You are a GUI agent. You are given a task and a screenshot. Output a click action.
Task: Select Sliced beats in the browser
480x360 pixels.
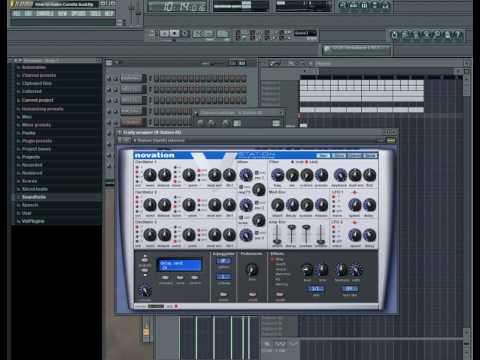coord(35,189)
